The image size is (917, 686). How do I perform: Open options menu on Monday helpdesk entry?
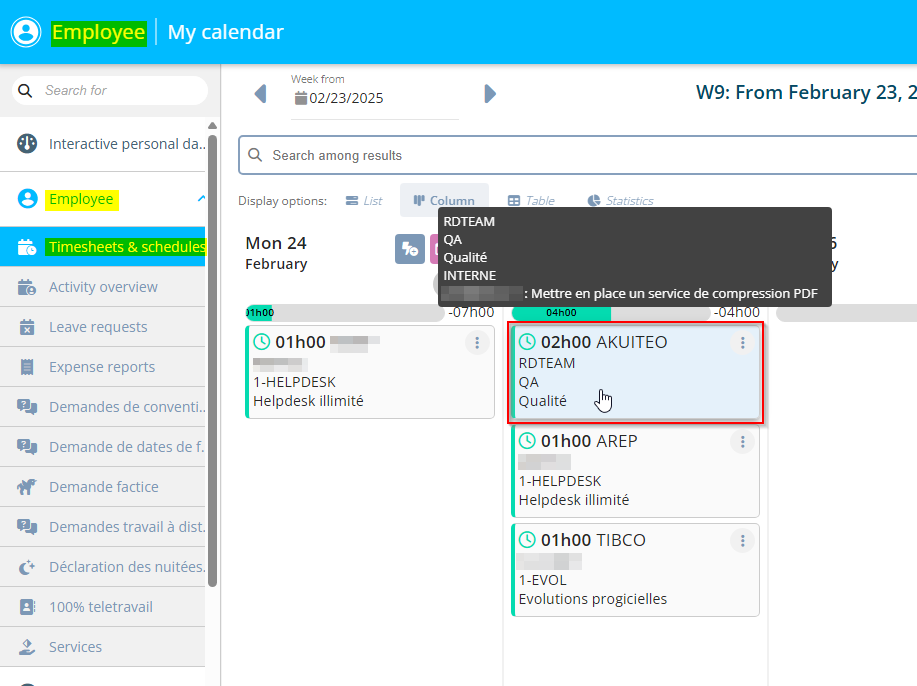click(477, 343)
